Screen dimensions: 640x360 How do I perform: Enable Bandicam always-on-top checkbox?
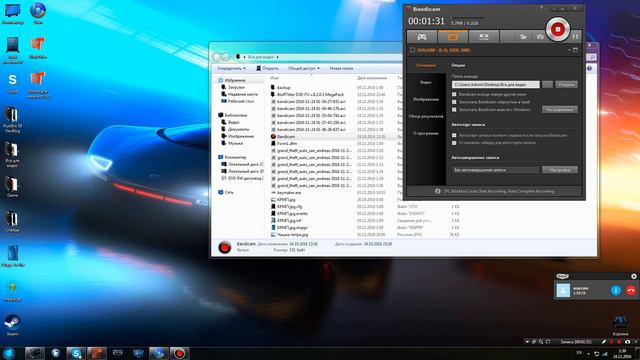pos(454,94)
